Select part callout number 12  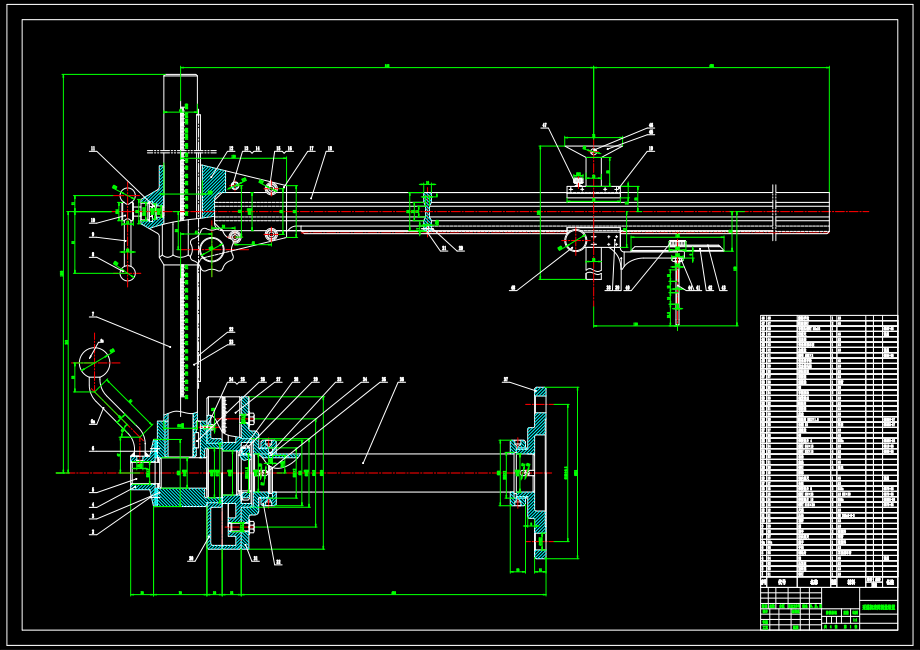(231, 149)
